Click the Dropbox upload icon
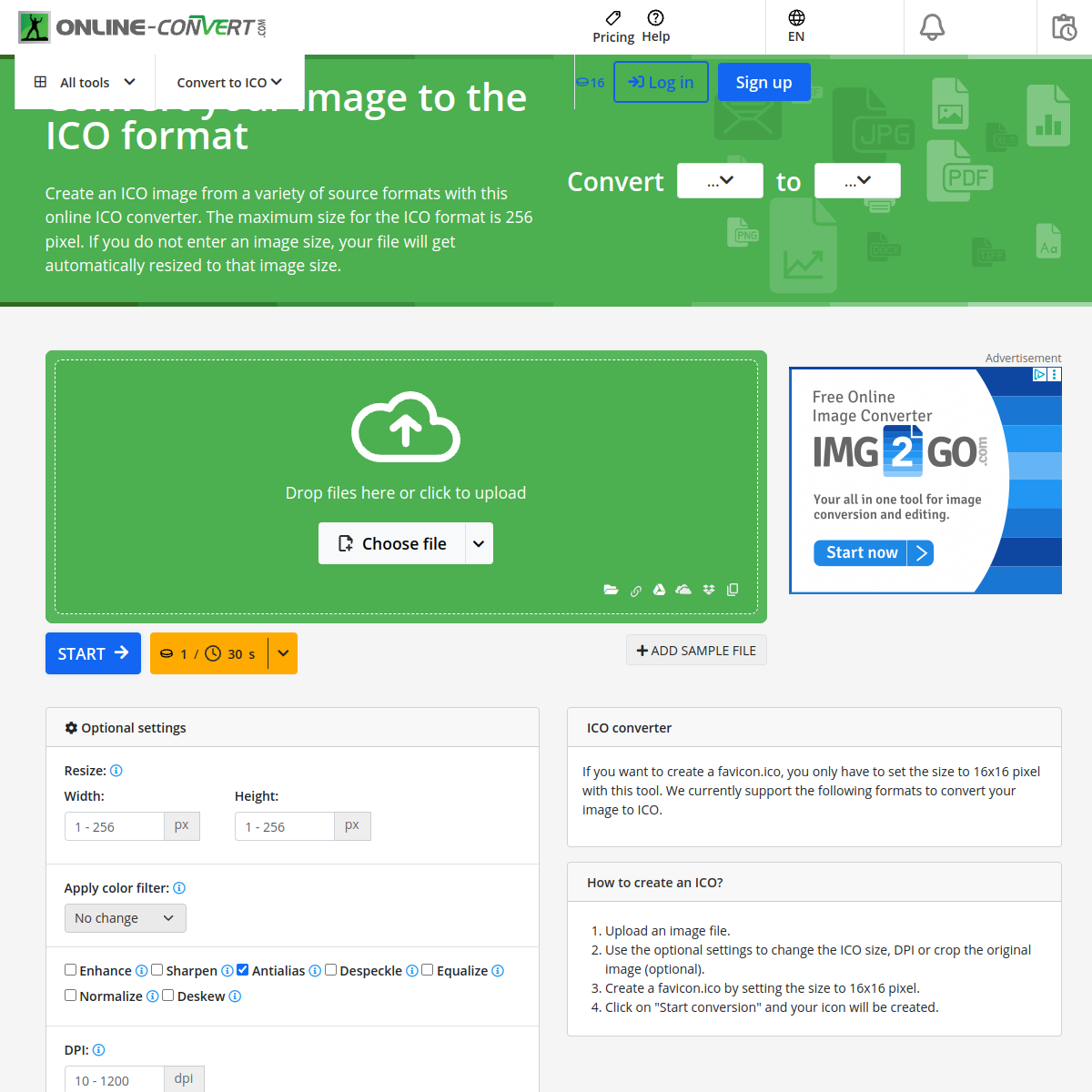Screen dimensions: 1092x1092 [709, 590]
